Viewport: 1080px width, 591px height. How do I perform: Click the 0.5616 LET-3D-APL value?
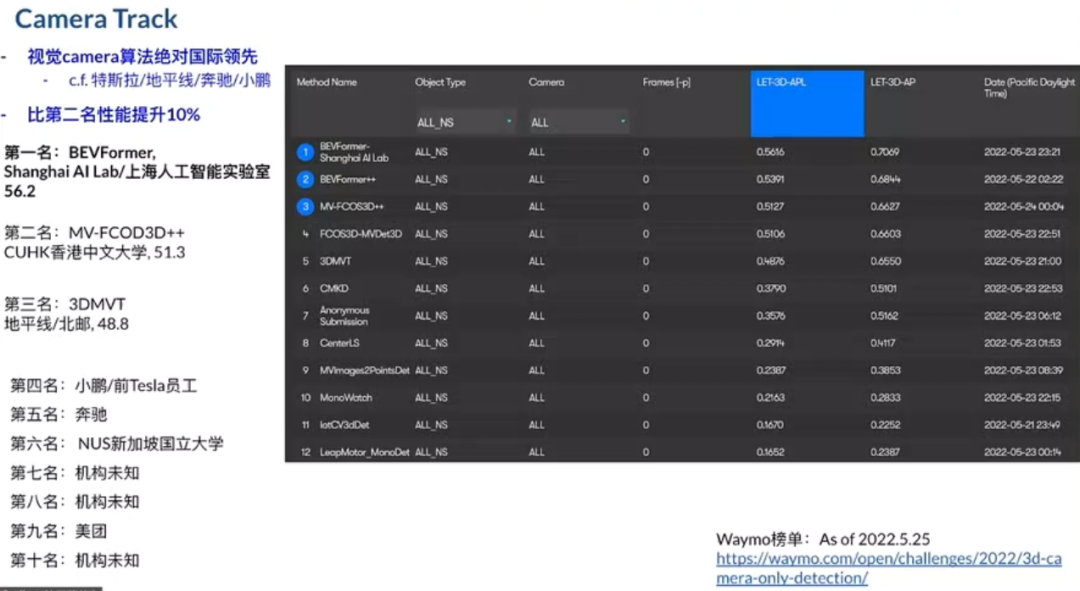pyautogui.click(x=770, y=152)
